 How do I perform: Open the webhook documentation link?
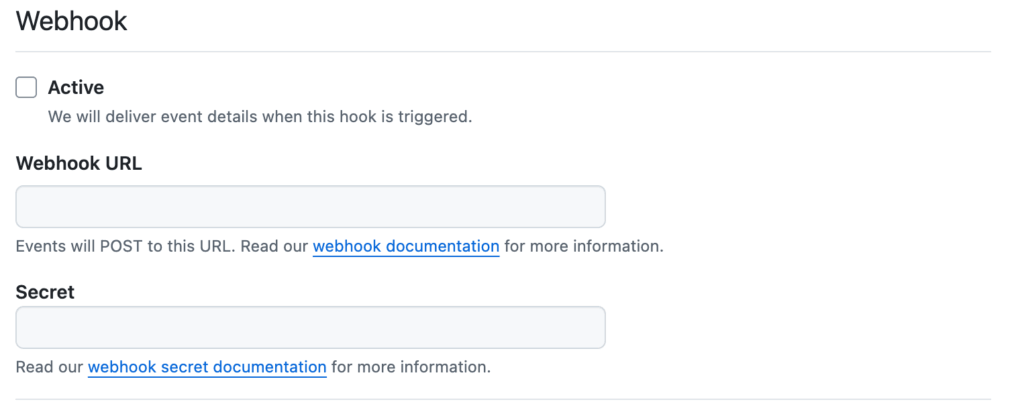[x=406, y=246]
